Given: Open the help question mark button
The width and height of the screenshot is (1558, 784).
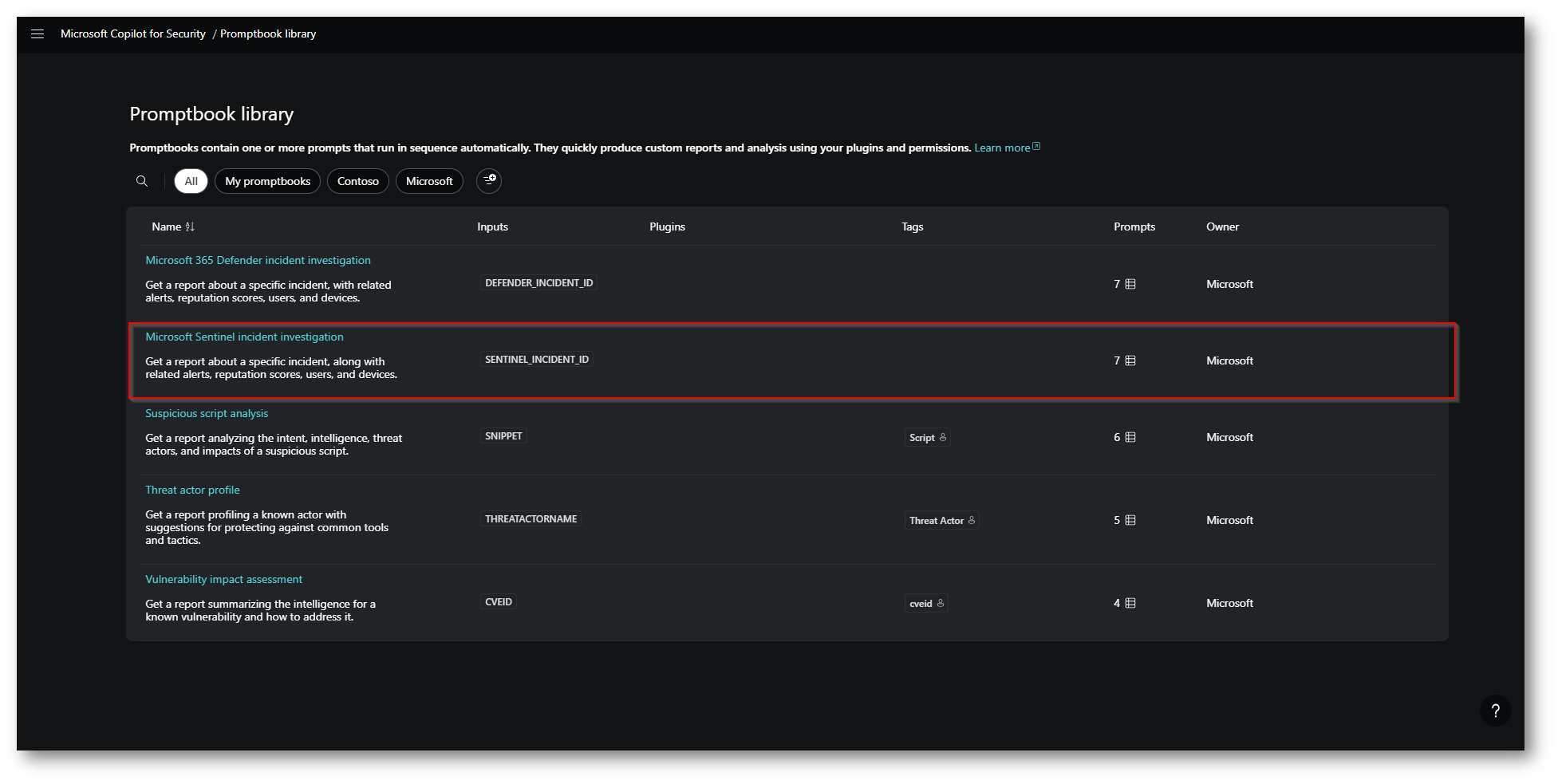Looking at the screenshot, I should pos(1495,711).
